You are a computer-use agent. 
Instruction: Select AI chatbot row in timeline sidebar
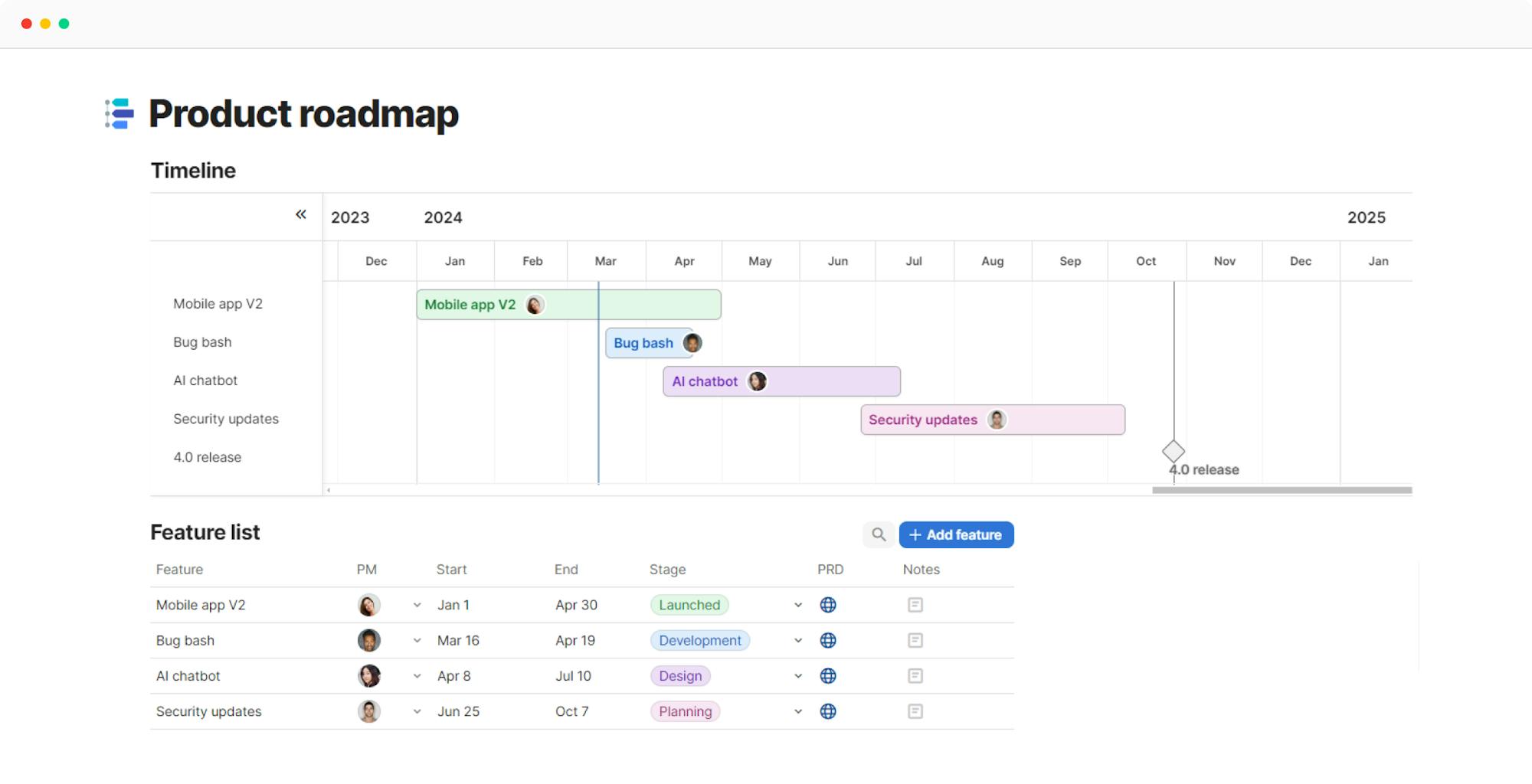[205, 381]
